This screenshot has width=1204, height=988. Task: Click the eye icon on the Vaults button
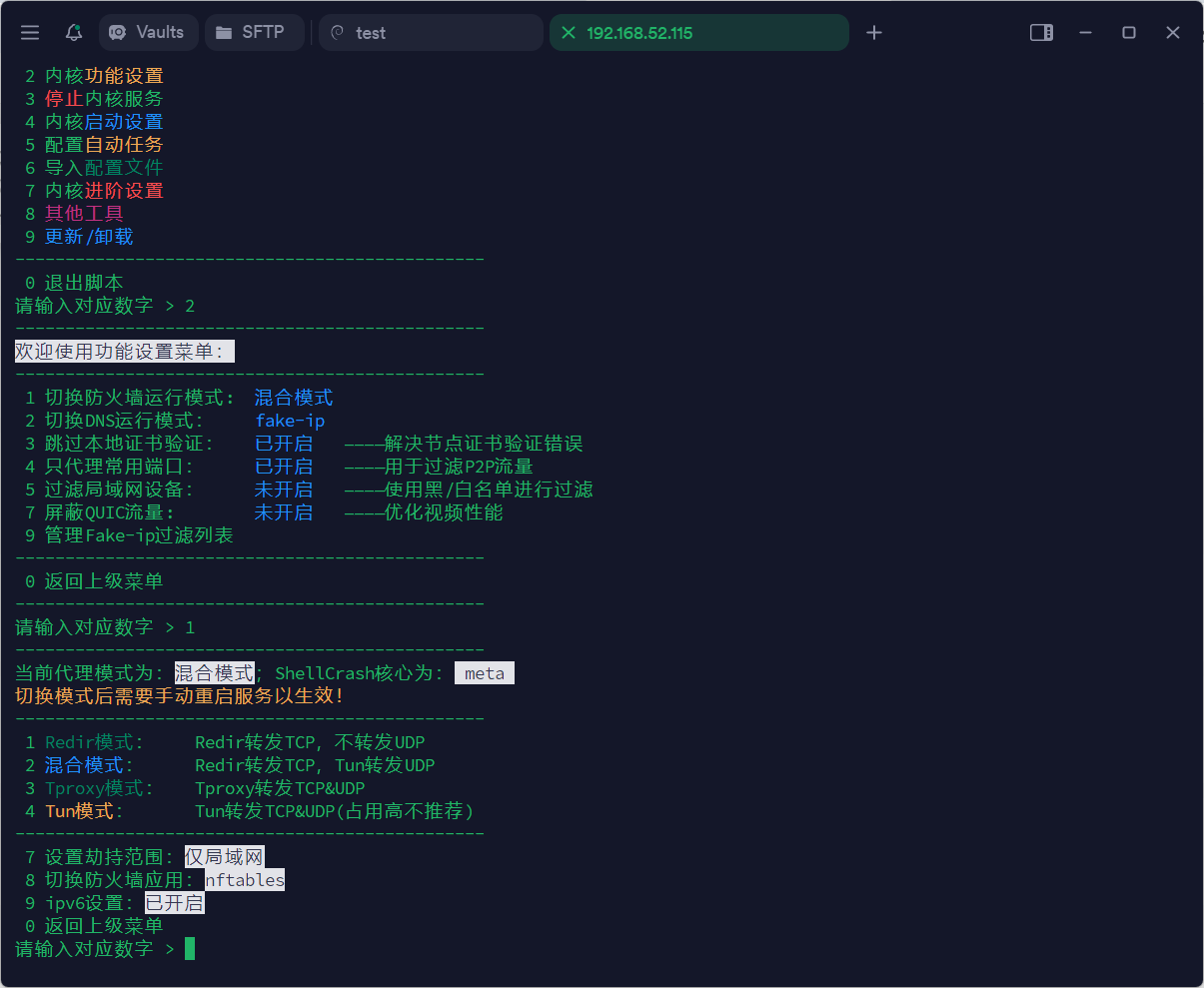click(115, 32)
